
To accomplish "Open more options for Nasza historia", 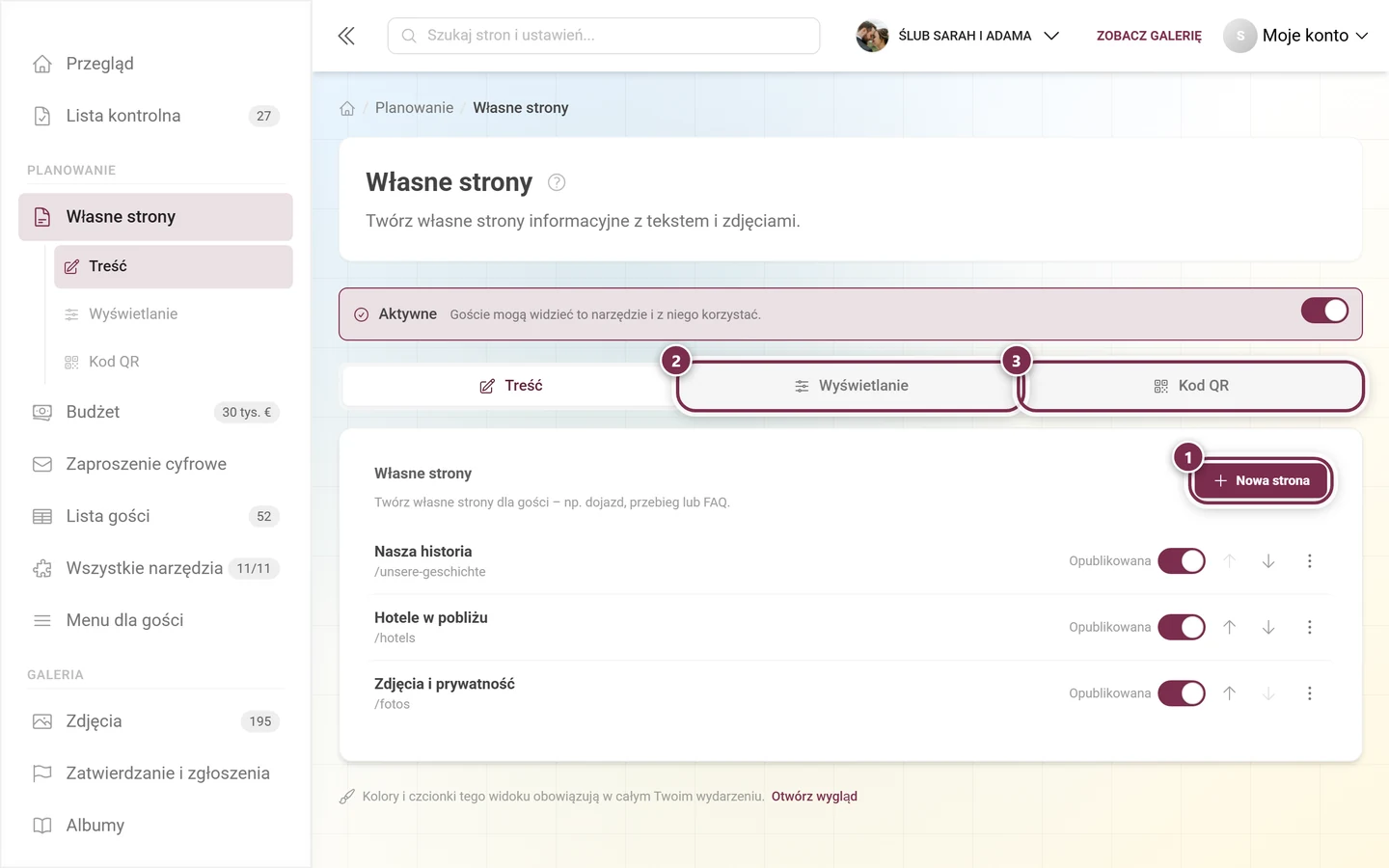I will (x=1310, y=561).
